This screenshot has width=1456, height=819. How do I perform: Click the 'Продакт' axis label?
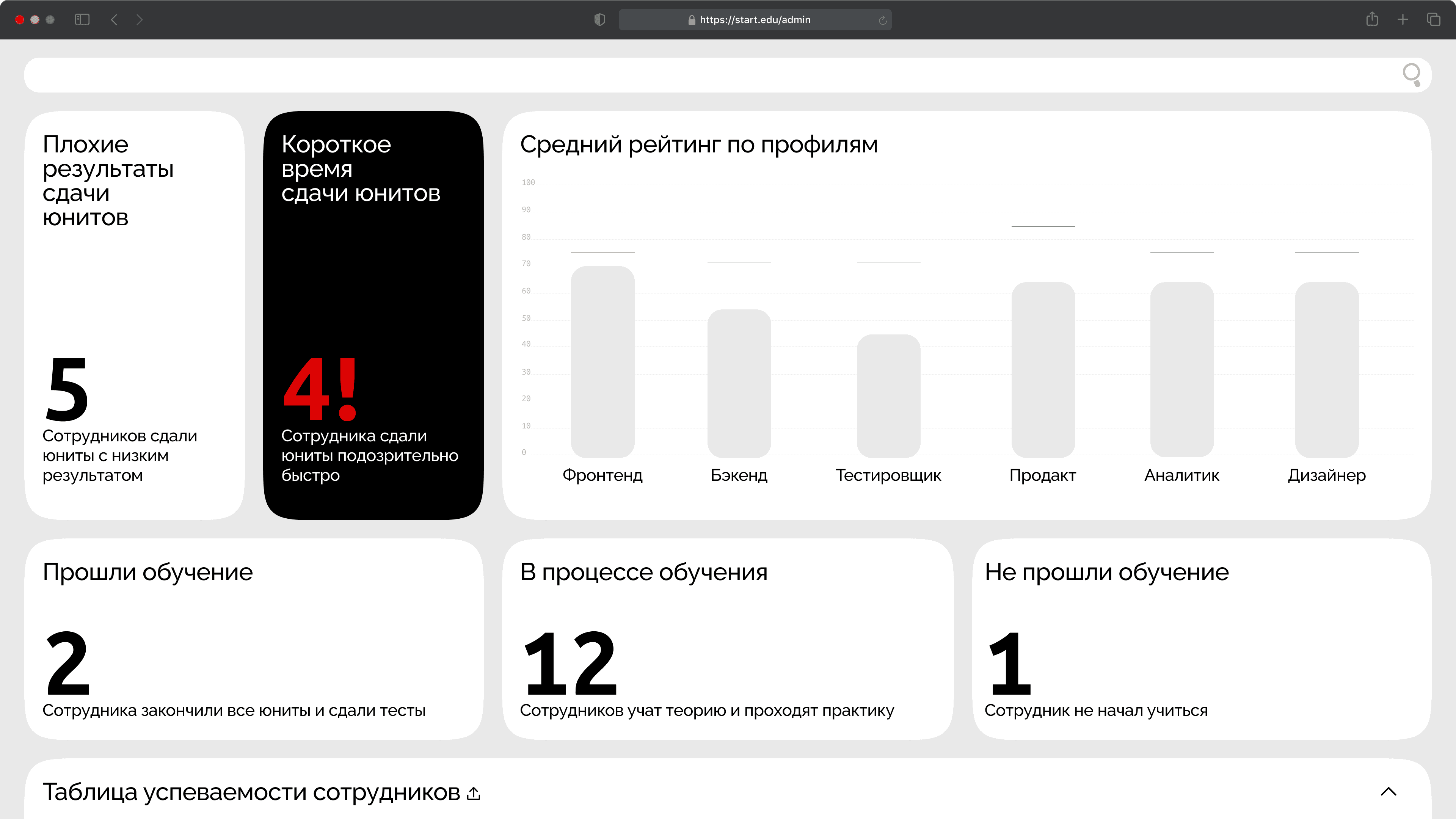[1043, 475]
